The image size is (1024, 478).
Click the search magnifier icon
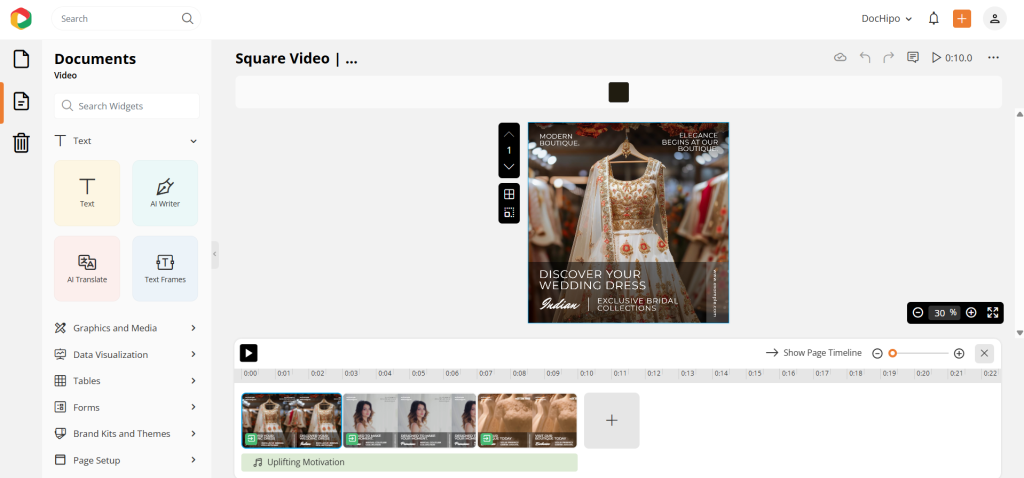187,18
